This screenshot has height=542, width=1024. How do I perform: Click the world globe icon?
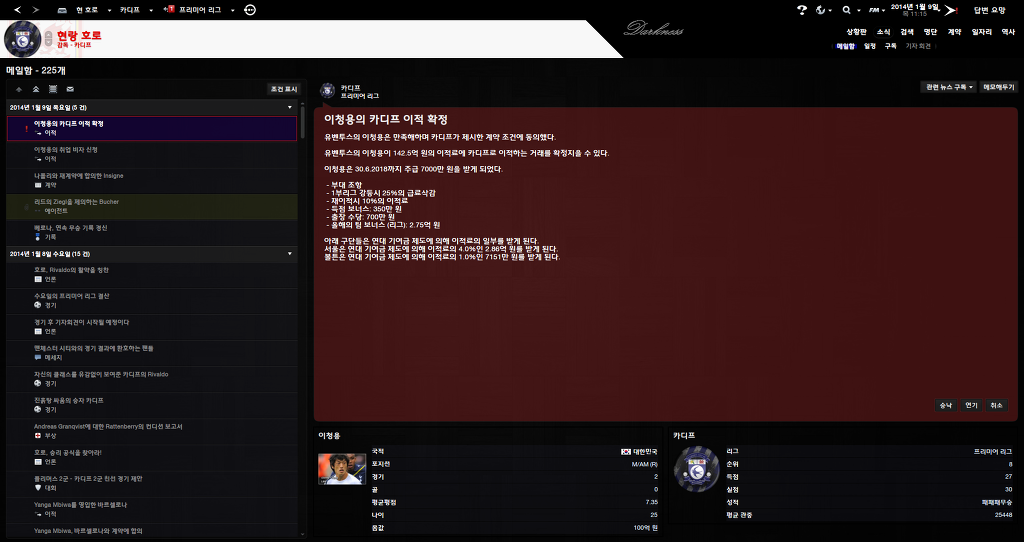coord(821,10)
